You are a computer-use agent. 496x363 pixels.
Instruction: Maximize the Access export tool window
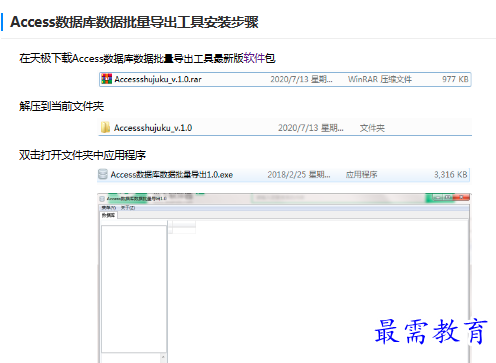[x=448, y=197]
